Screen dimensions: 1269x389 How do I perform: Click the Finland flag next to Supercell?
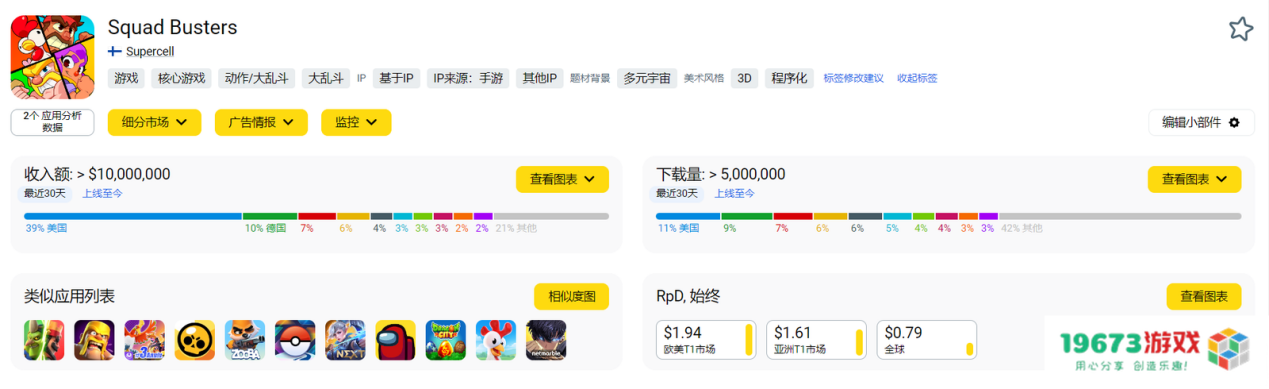[x=115, y=51]
